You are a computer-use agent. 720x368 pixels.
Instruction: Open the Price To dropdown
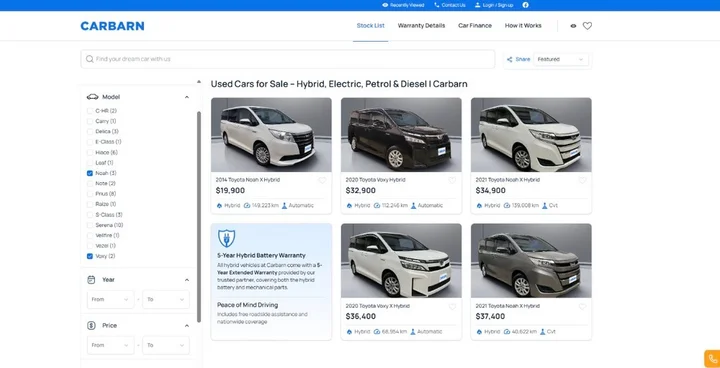pyautogui.click(x=166, y=345)
